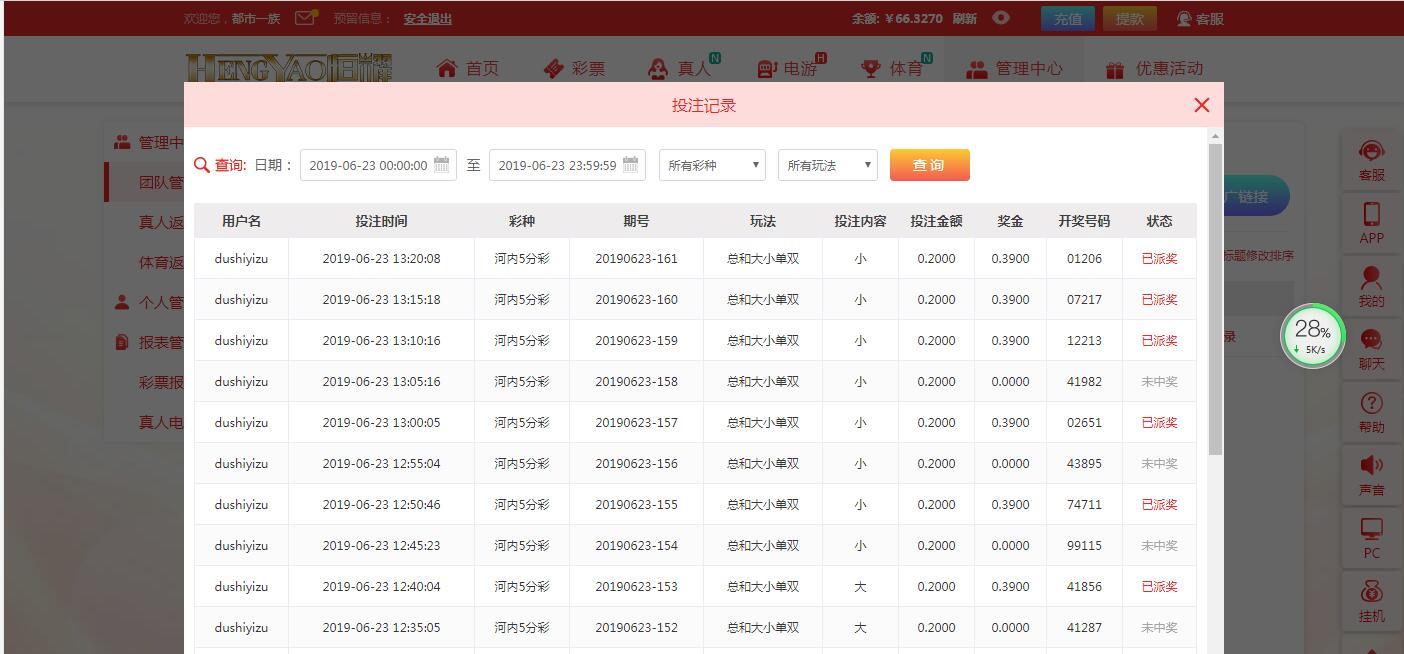Select issue 20190623-158 cell
This screenshot has width=1404, height=654.
pos(636,381)
